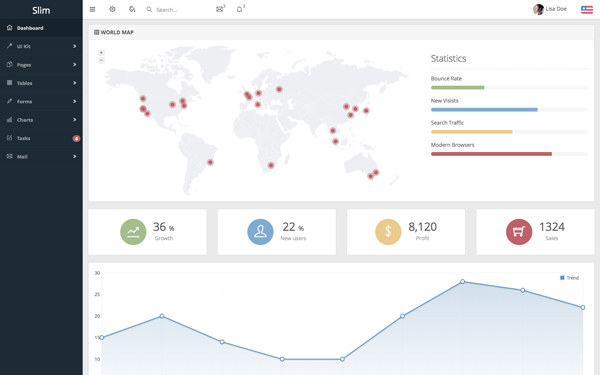The image size is (600, 375).
Task: Click the World Map panel grid icon
Action: [96, 33]
